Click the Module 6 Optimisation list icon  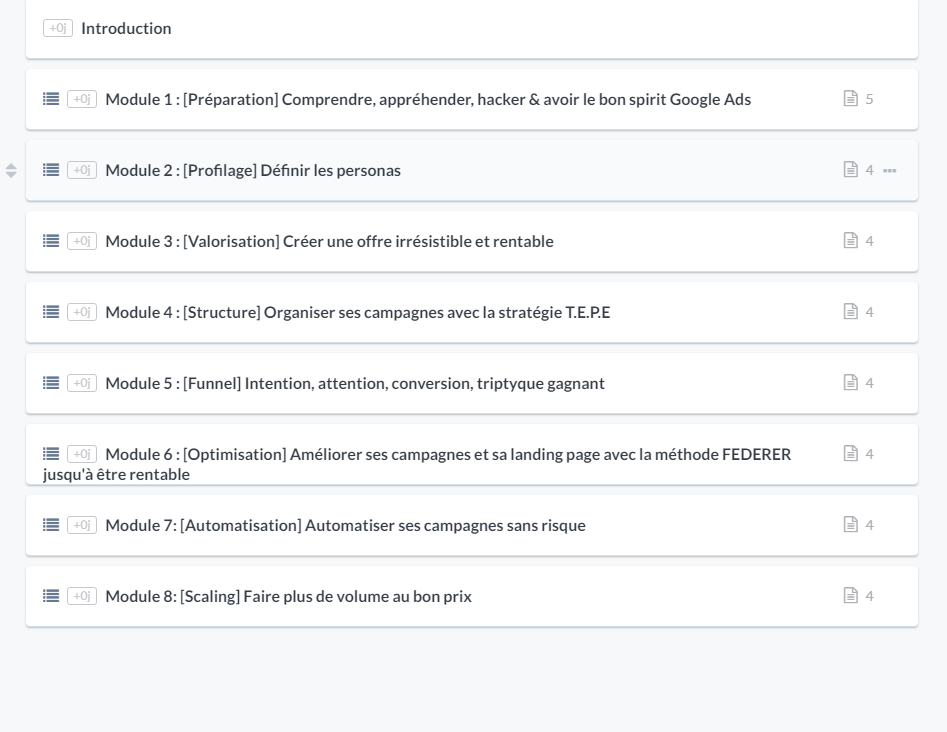click(x=51, y=454)
